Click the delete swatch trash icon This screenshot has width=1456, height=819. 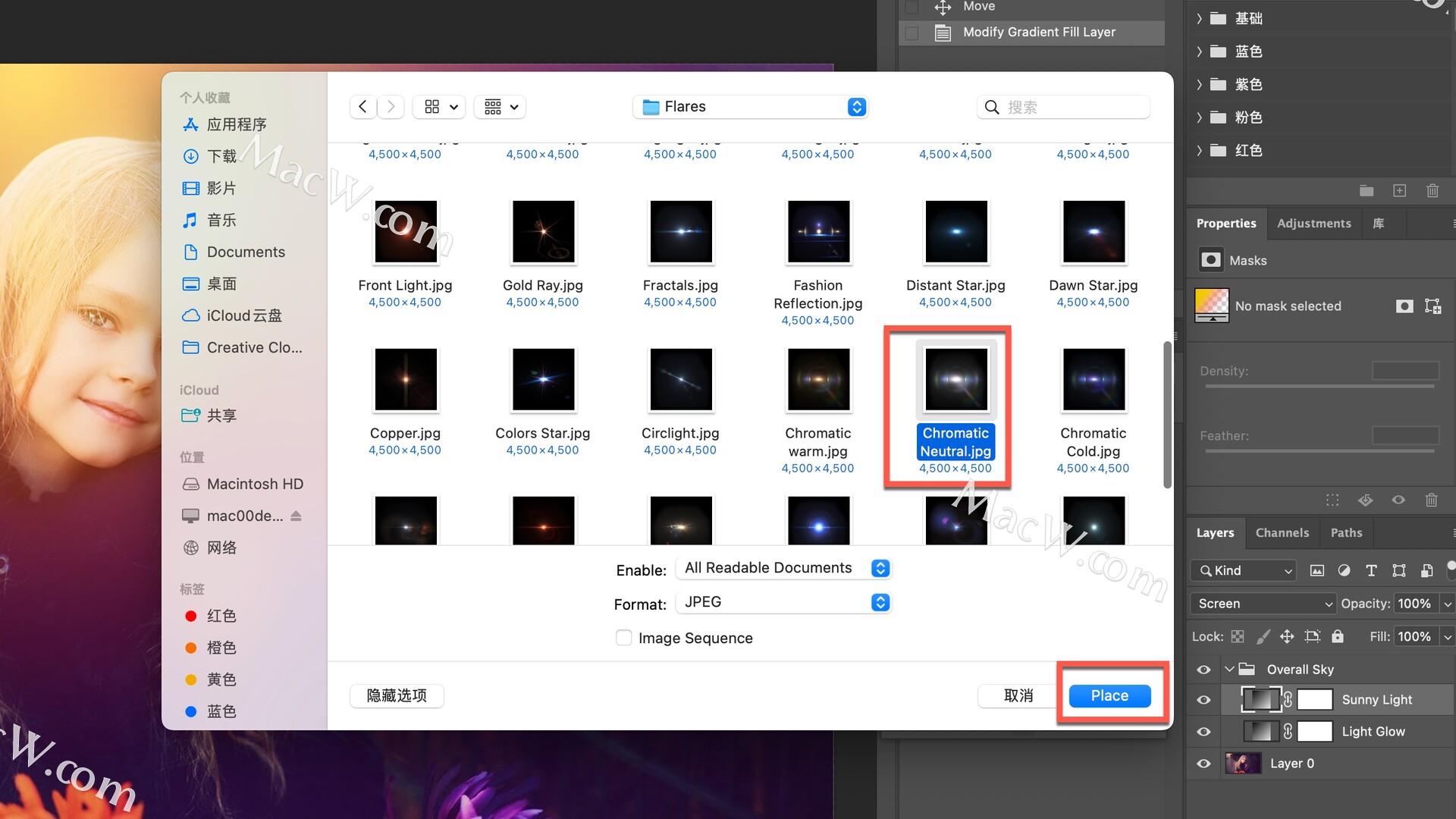pyautogui.click(x=1432, y=191)
